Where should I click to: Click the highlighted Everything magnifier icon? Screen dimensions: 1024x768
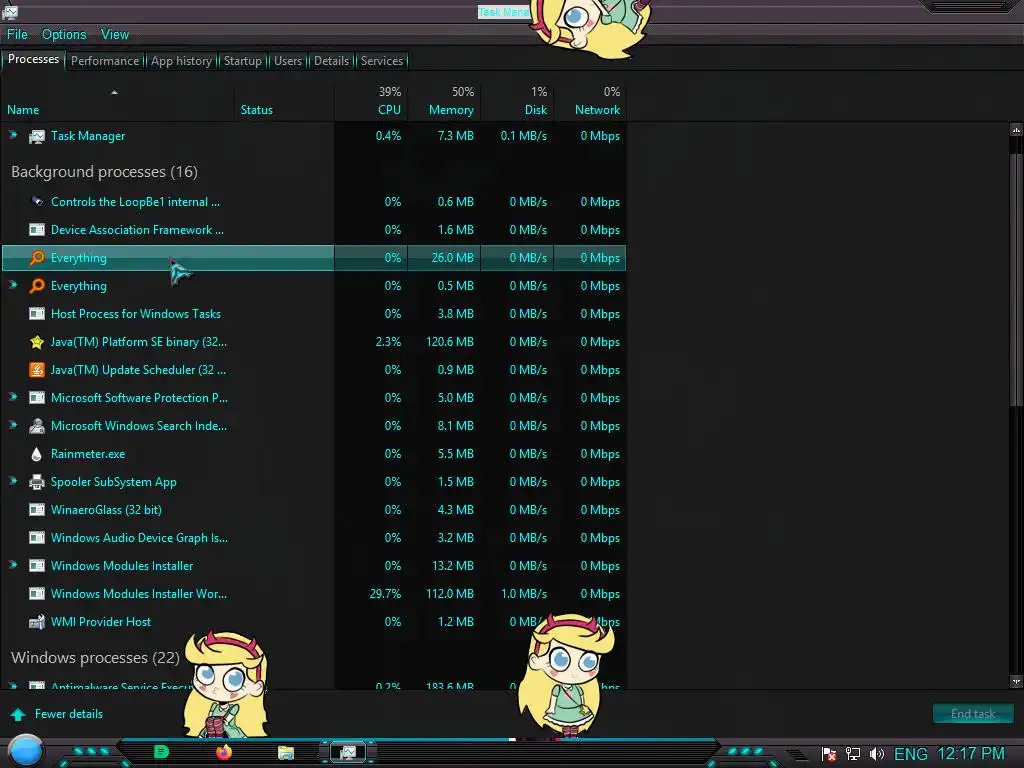[37, 258]
